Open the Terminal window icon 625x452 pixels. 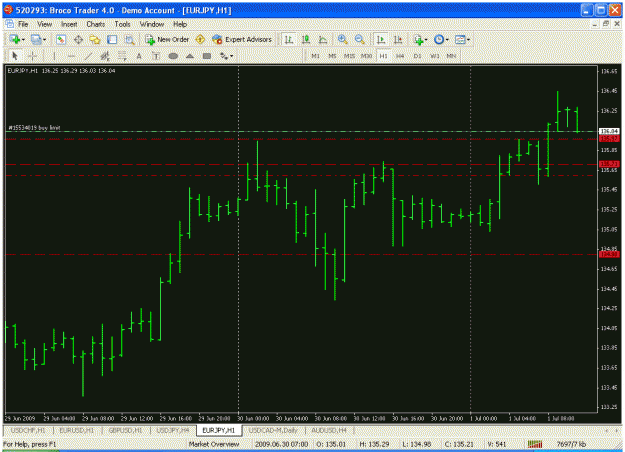point(112,39)
